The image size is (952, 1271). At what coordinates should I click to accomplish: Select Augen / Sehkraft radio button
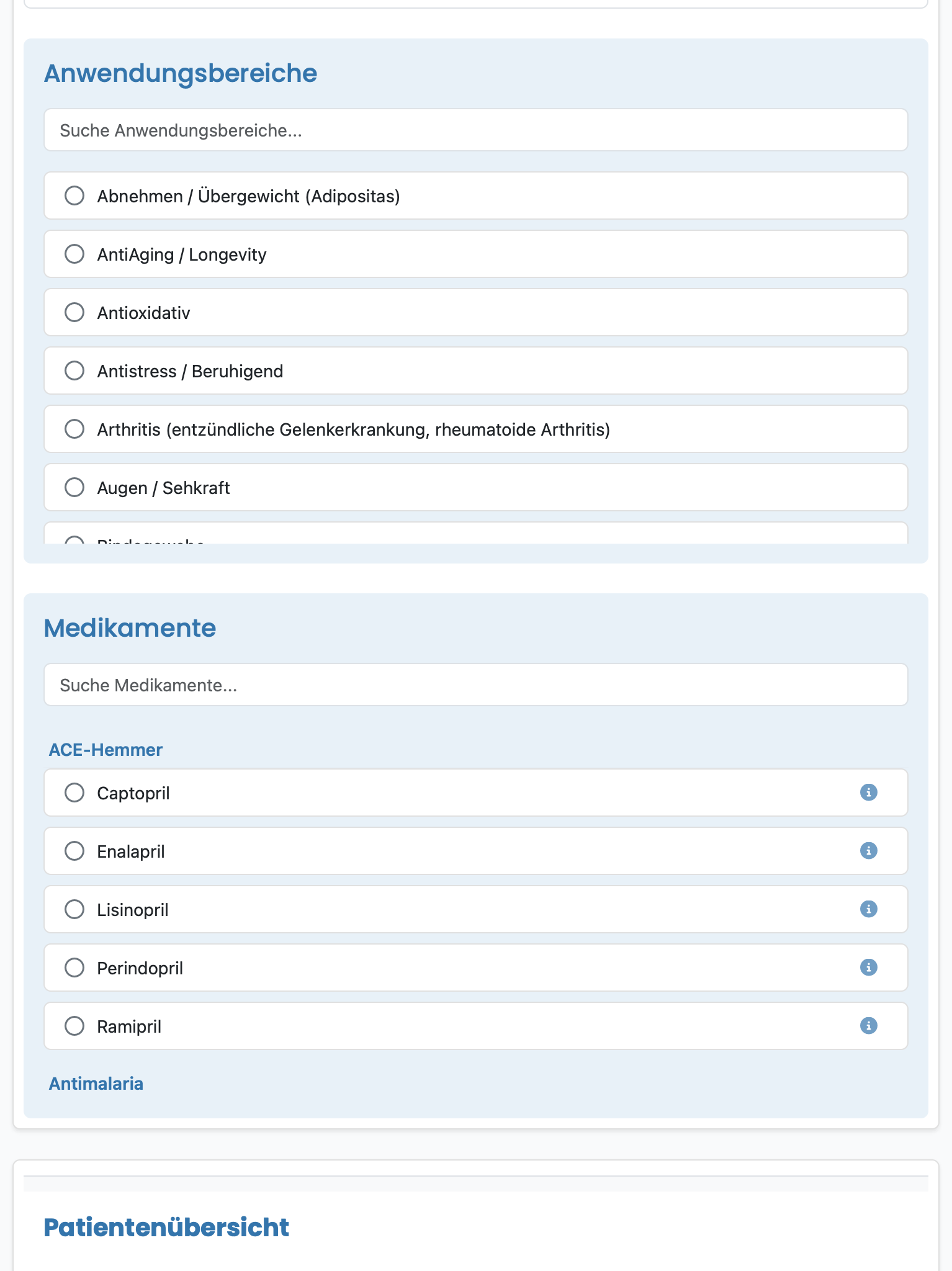tap(74, 487)
